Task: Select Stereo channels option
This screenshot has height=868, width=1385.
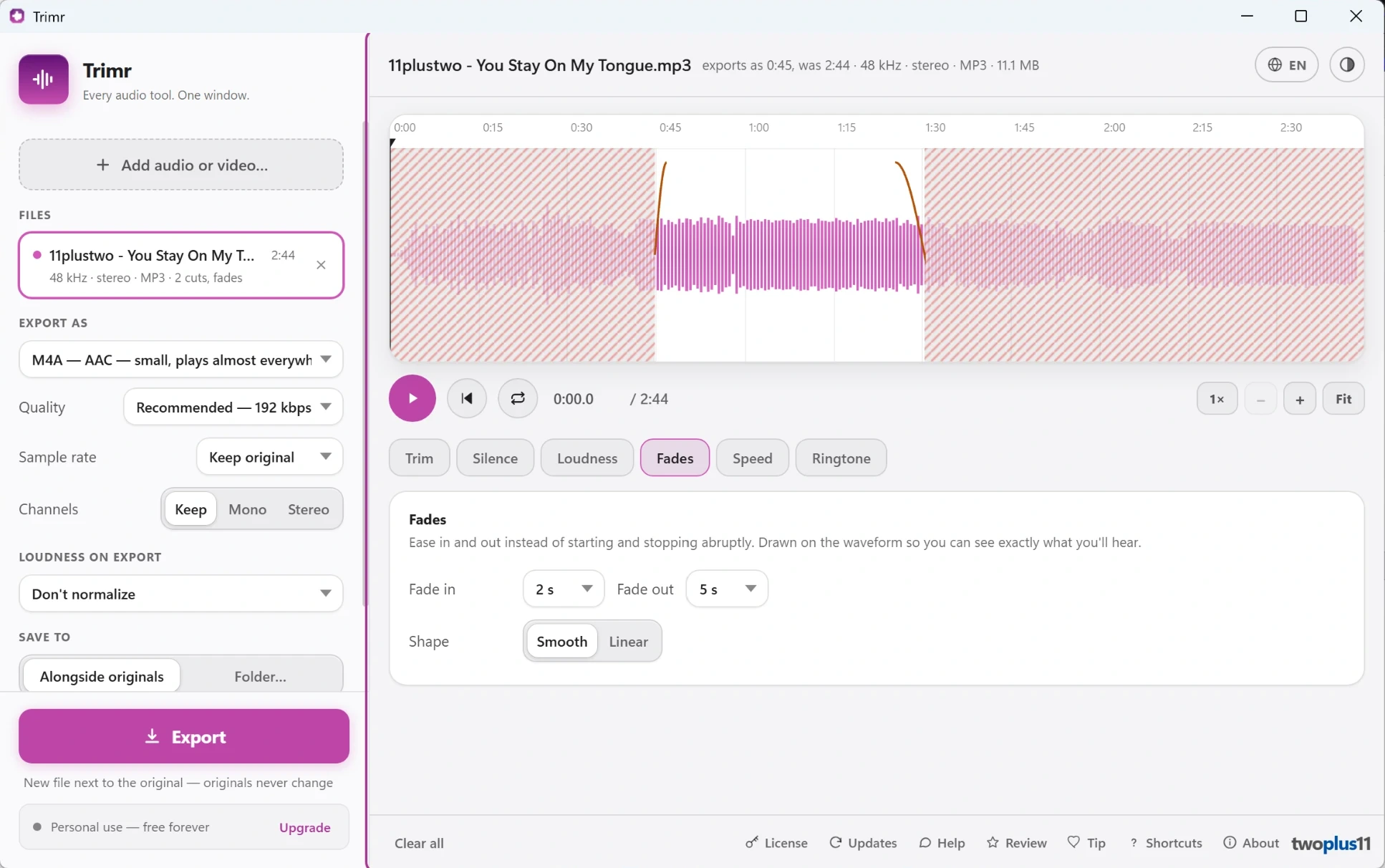Action: [309, 509]
